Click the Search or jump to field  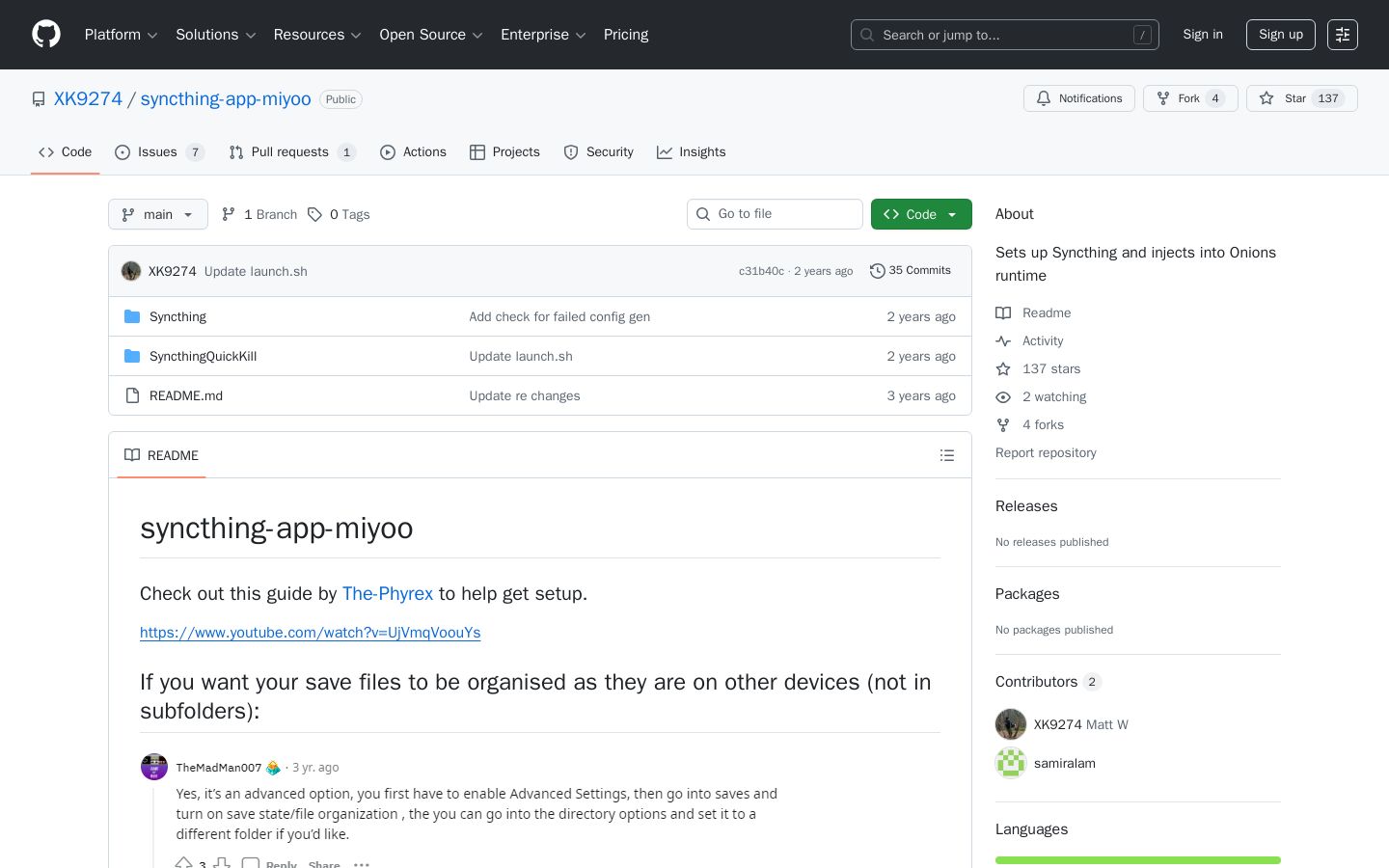[x=1005, y=35]
